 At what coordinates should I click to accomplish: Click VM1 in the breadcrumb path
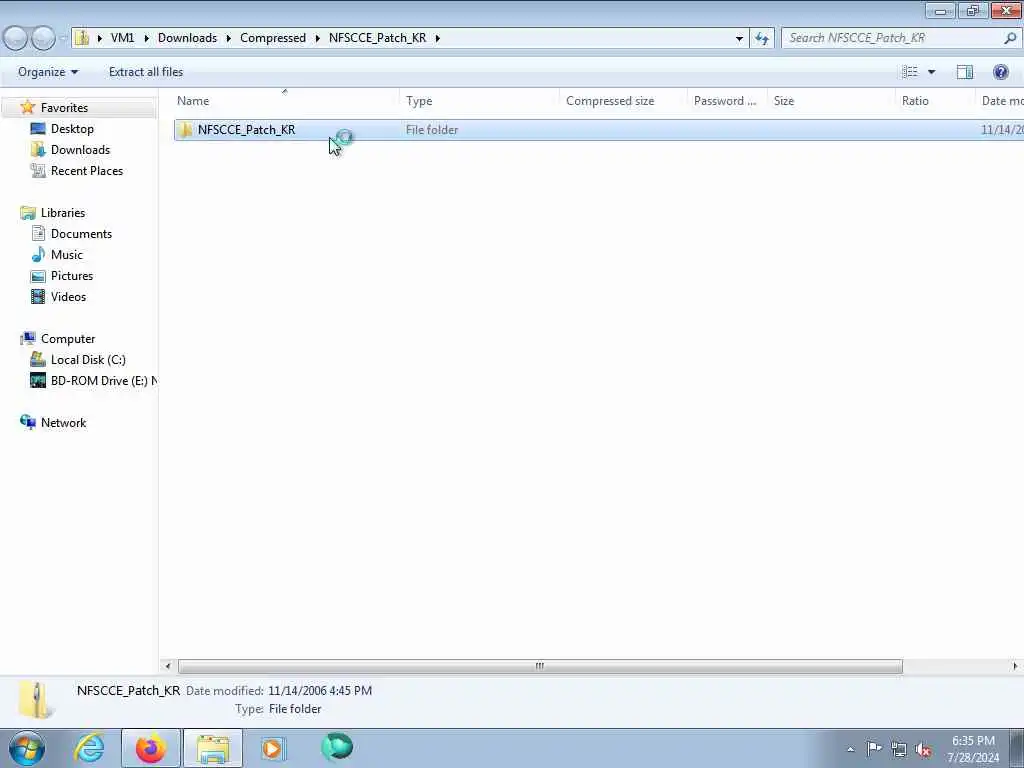point(122,38)
